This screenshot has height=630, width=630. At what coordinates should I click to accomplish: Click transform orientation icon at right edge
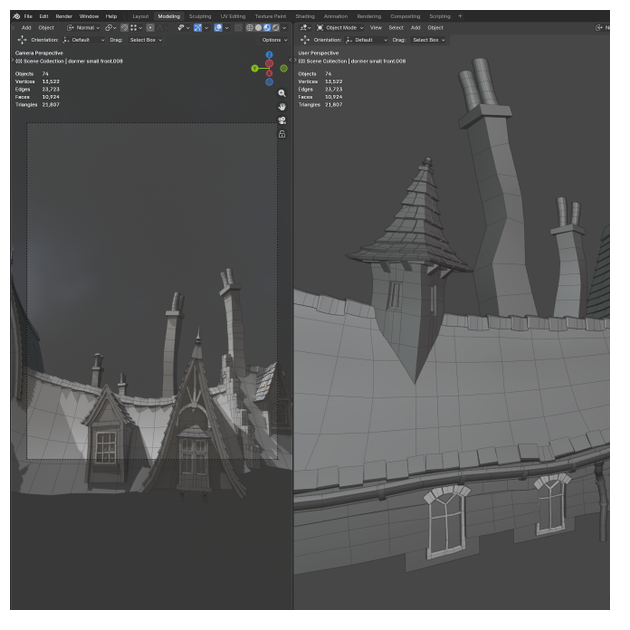(599, 28)
